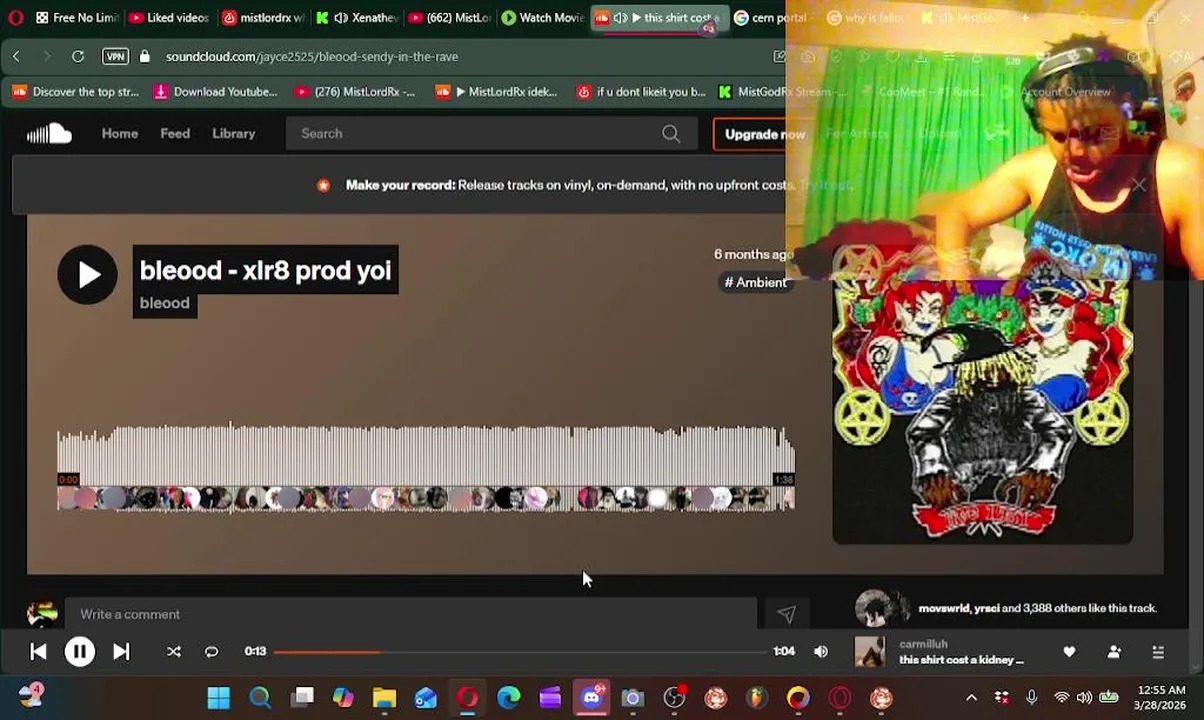
Task: Open carmilluh now-playing thumbnail
Action: coord(869,652)
